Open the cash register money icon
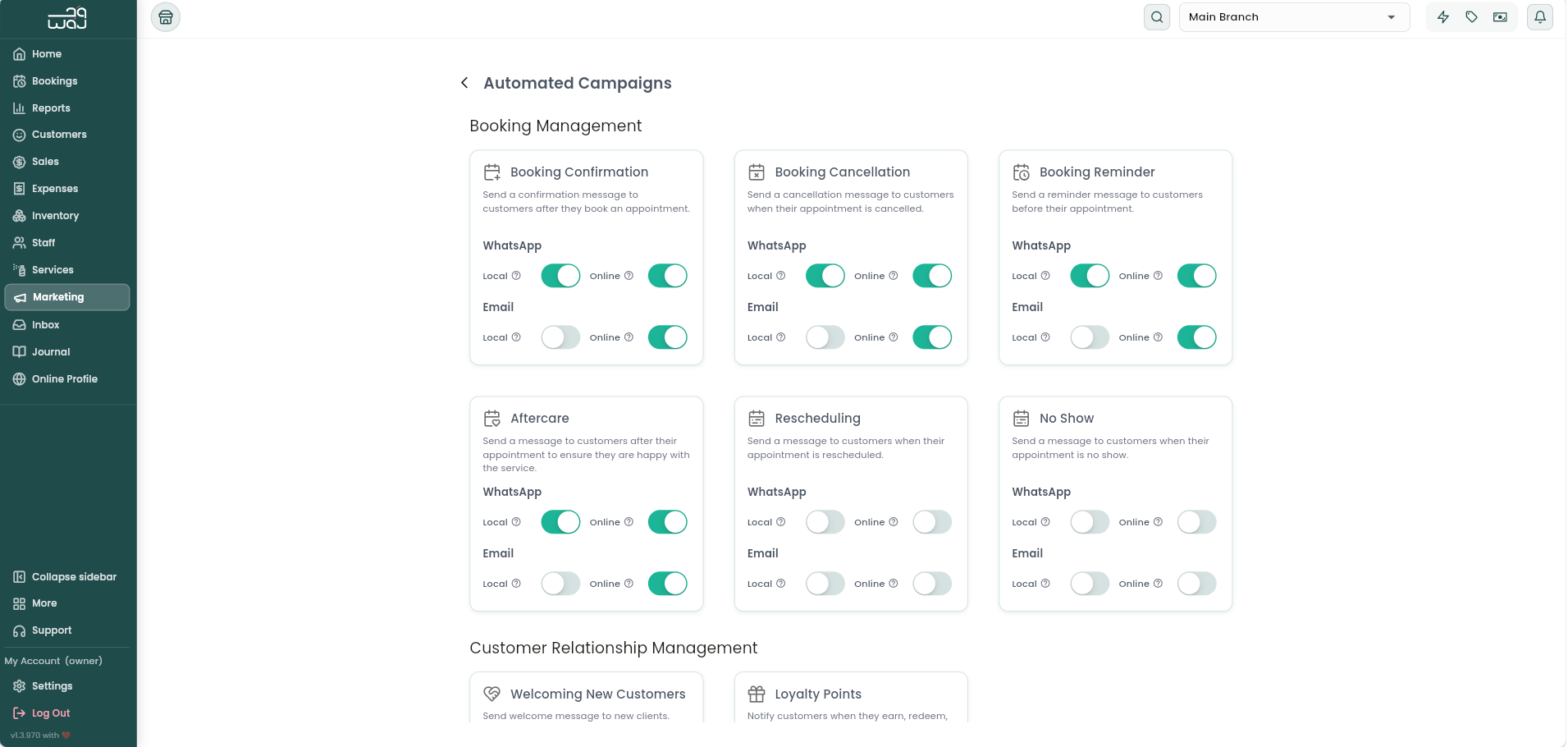This screenshot has width=1568, height=747. (x=1500, y=17)
